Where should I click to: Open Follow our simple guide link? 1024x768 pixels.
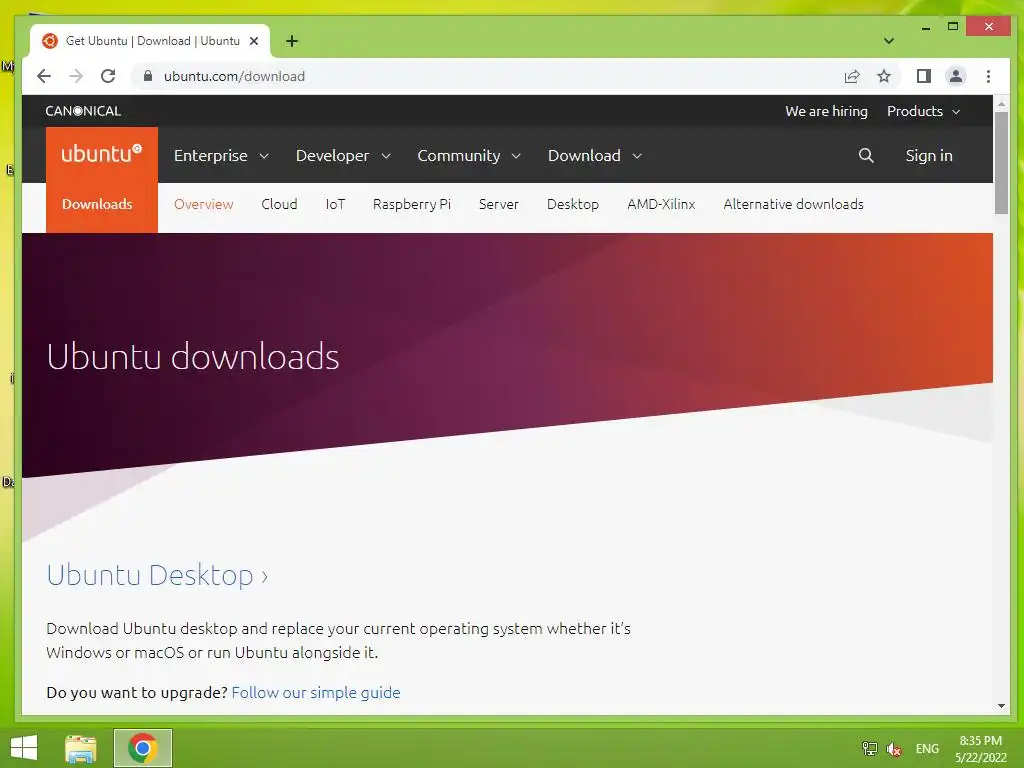pyautogui.click(x=315, y=692)
